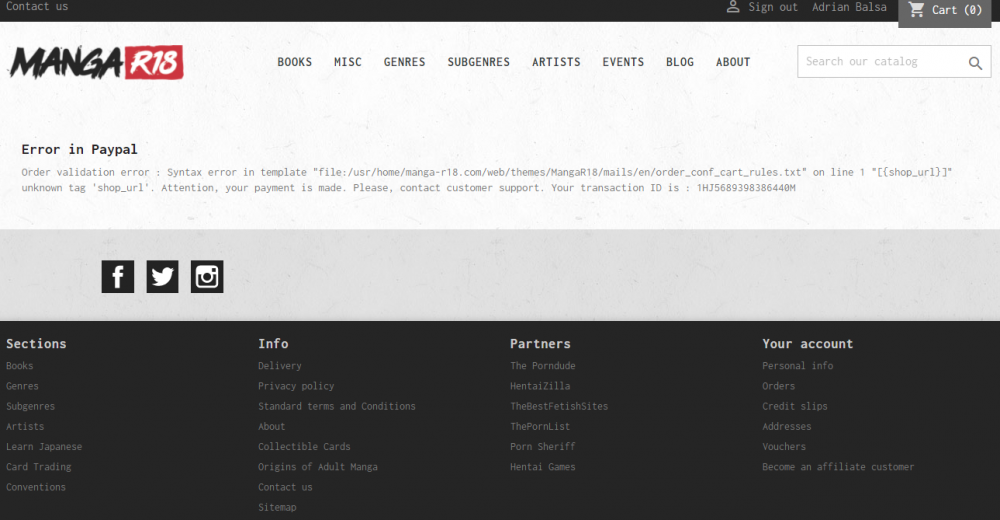Click the Error in Paypal heading
The image size is (1000, 520).
[79, 149]
